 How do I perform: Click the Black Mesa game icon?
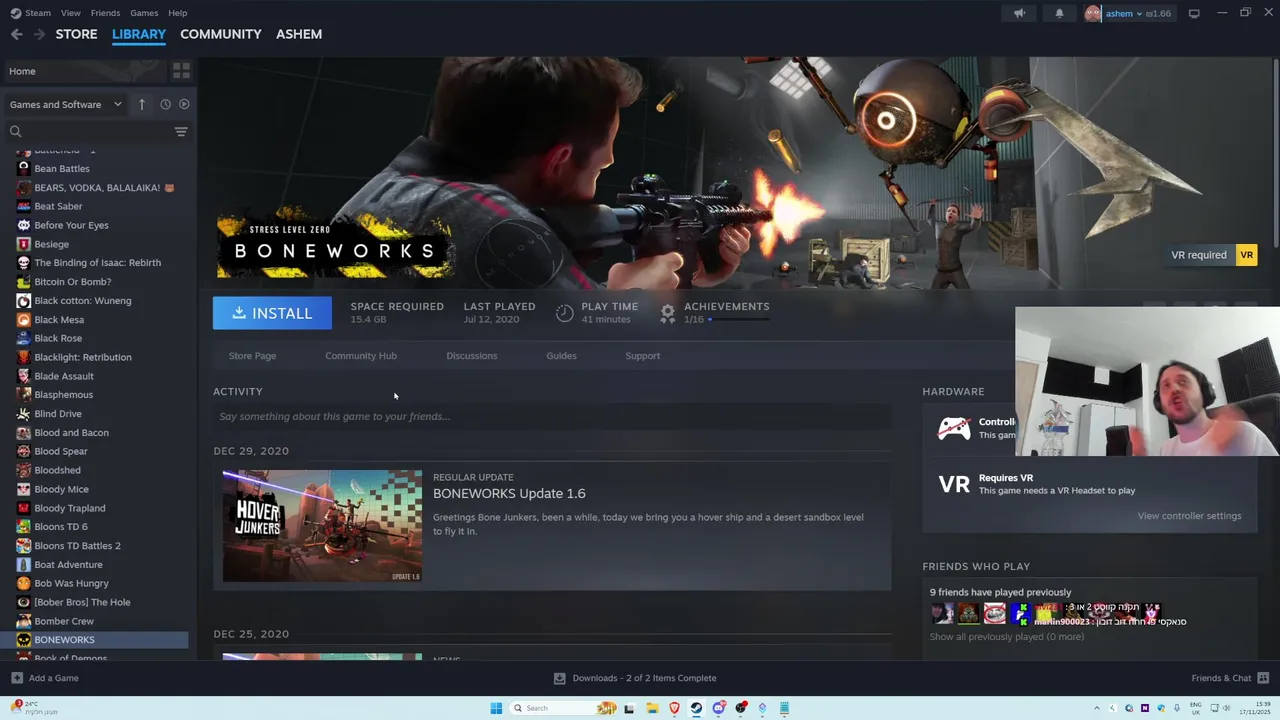tap(24, 320)
